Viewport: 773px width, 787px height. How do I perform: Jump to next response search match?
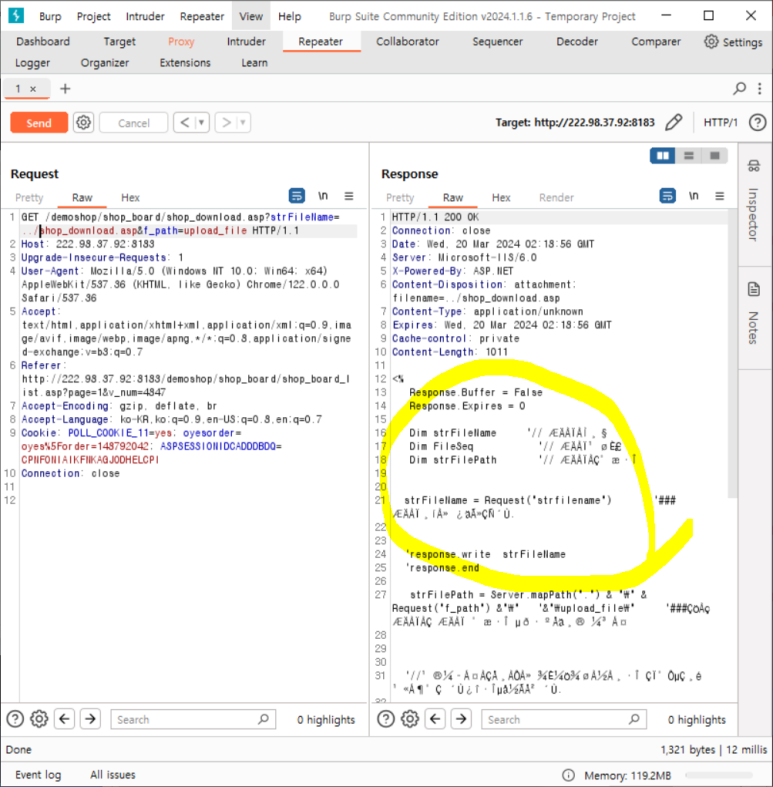pyautogui.click(x=461, y=719)
